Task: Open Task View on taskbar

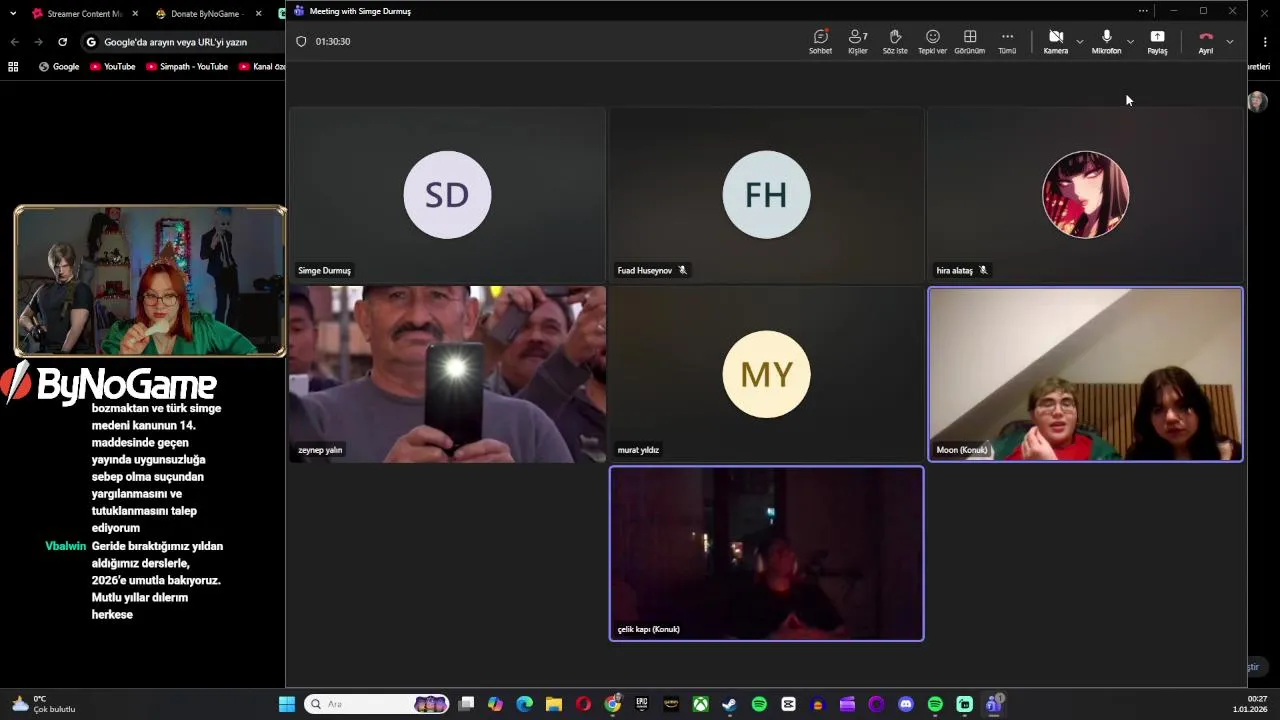Action: pos(466,704)
